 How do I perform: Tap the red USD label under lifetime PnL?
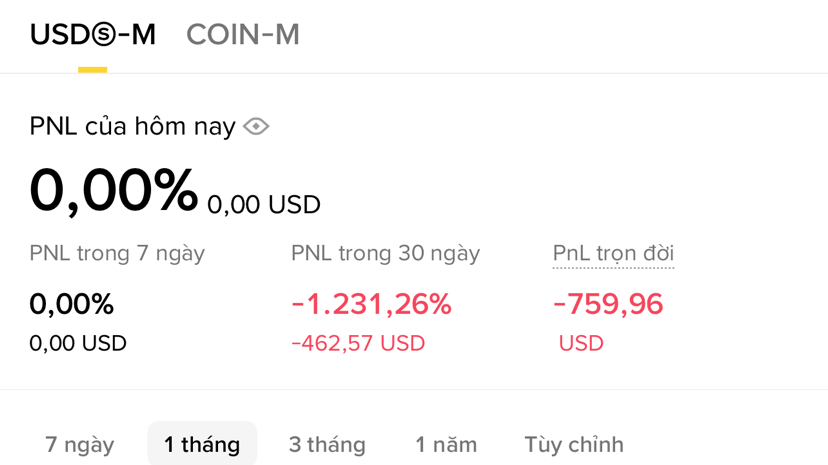coord(581,344)
